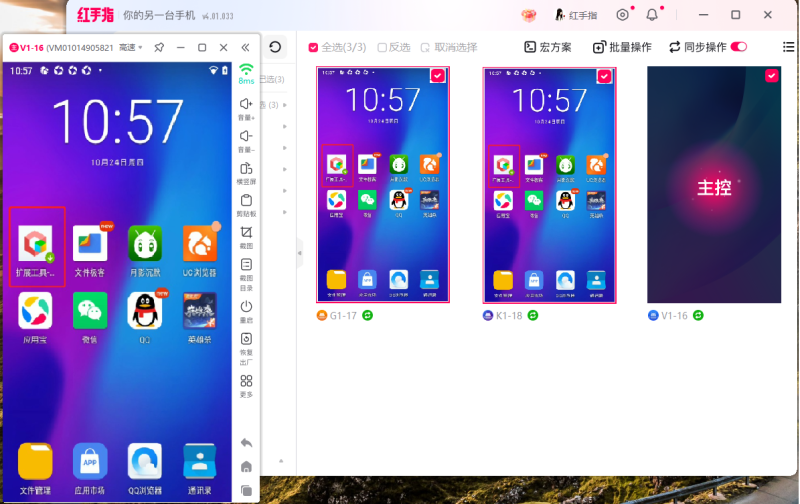Toggle the 全选(3/3) checkbox
Image resolution: width=800 pixels, height=504 pixels.
(x=313, y=47)
